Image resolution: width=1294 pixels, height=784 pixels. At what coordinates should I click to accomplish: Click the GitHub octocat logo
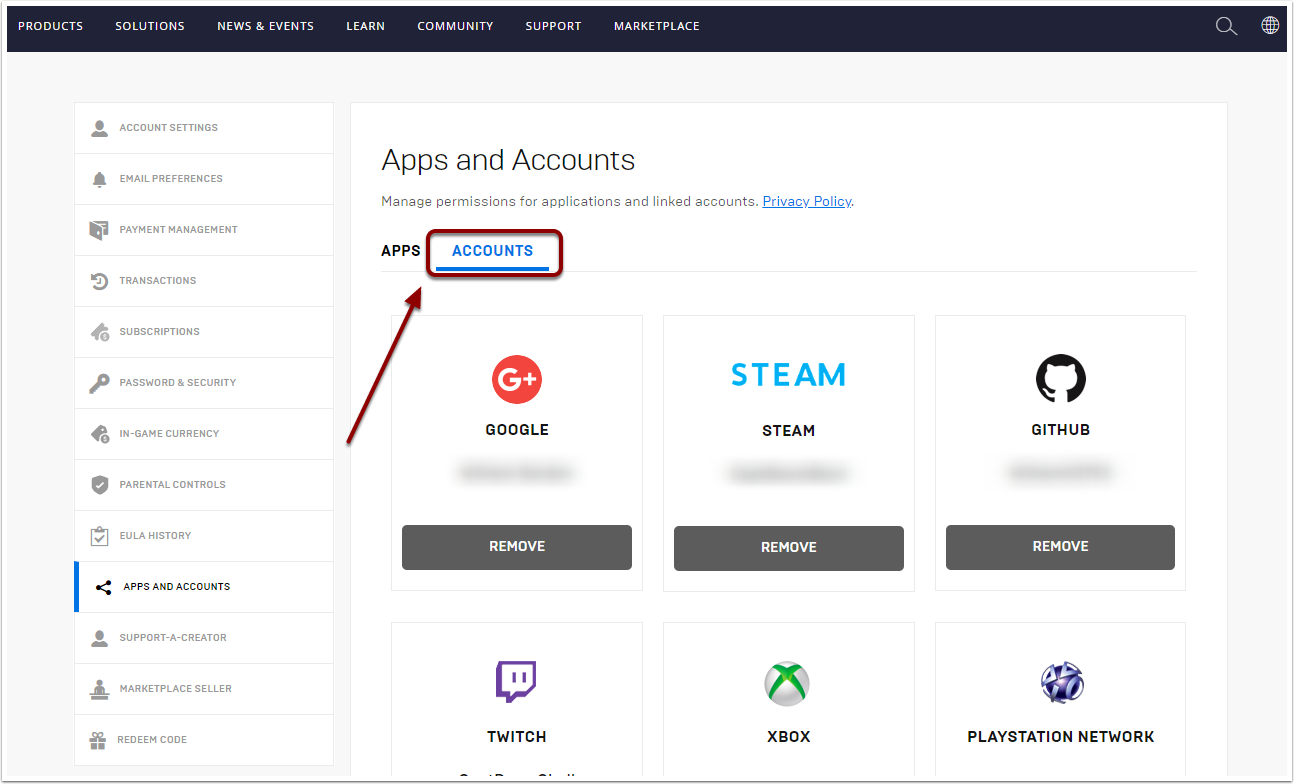[x=1060, y=379]
